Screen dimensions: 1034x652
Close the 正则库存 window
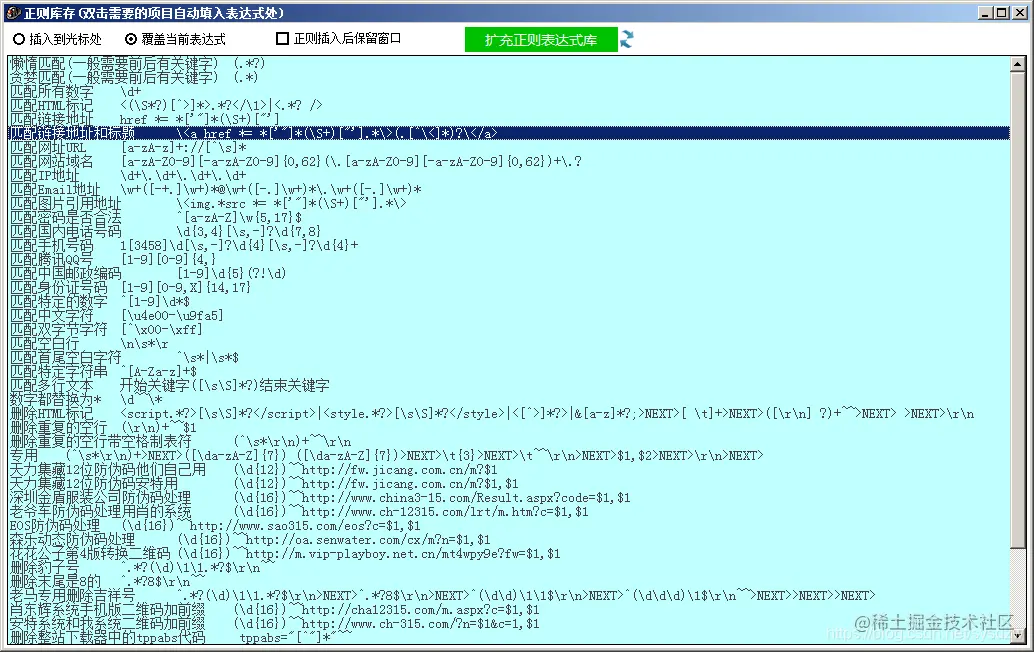(1019, 13)
